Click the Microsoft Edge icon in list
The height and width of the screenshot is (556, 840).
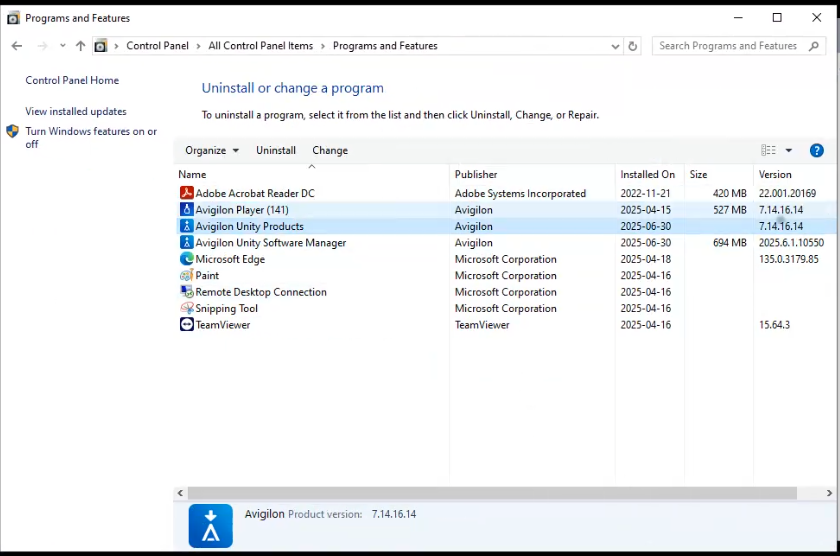click(x=186, y=259)
